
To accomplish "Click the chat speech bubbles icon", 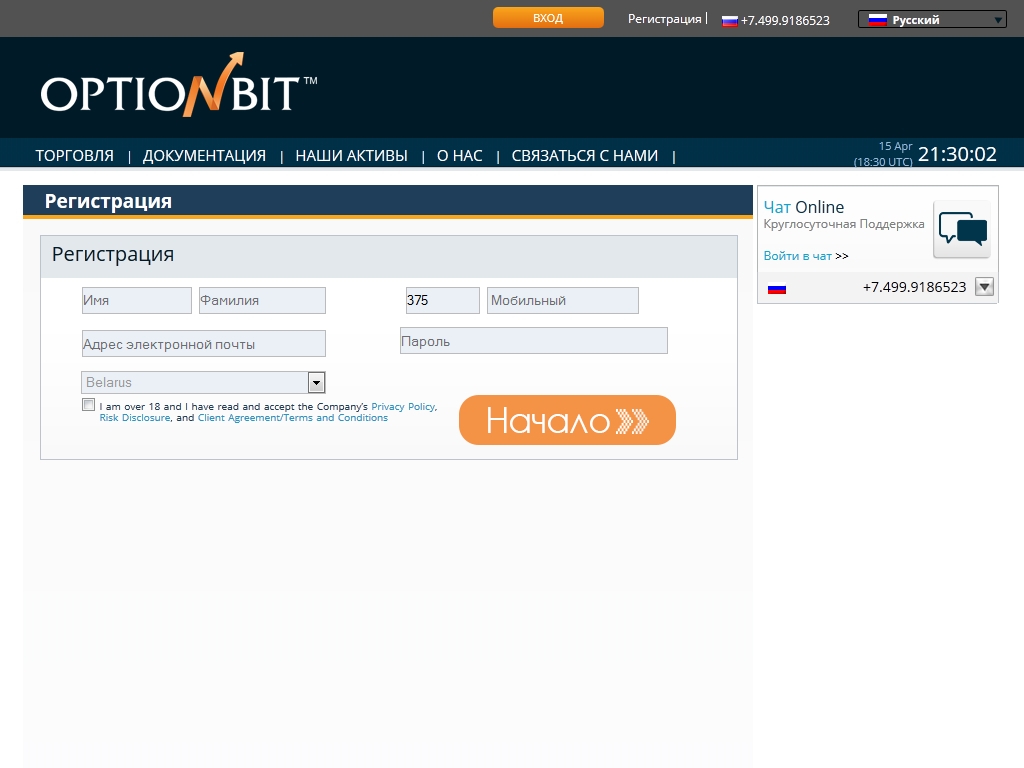I will (x=961, y=230).
